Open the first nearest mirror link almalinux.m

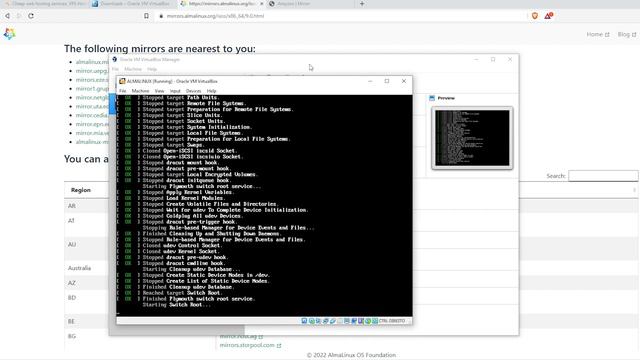click(x=92, y=62)
